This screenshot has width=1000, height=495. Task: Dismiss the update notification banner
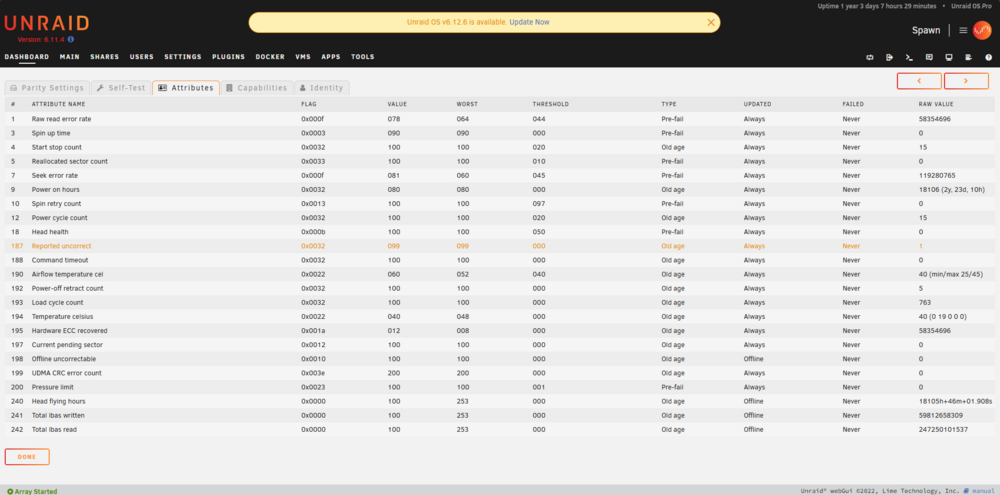[711, 22]
